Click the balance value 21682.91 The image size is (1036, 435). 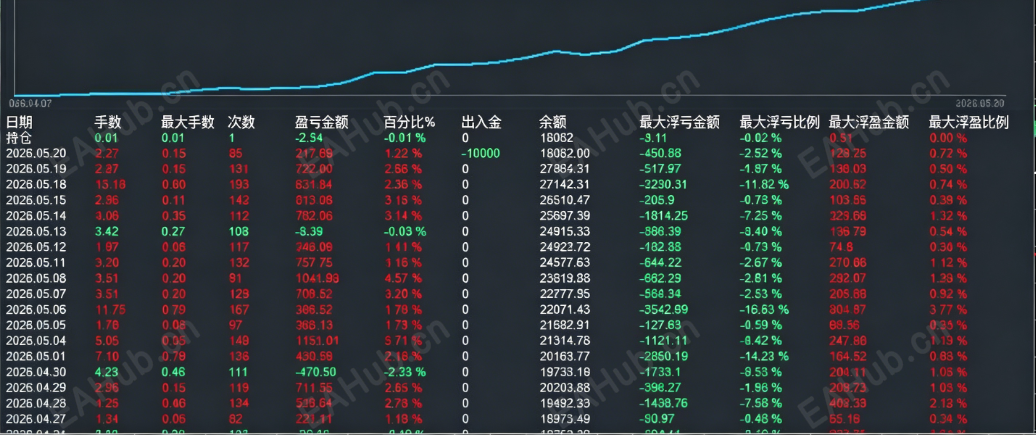(564, 325)
